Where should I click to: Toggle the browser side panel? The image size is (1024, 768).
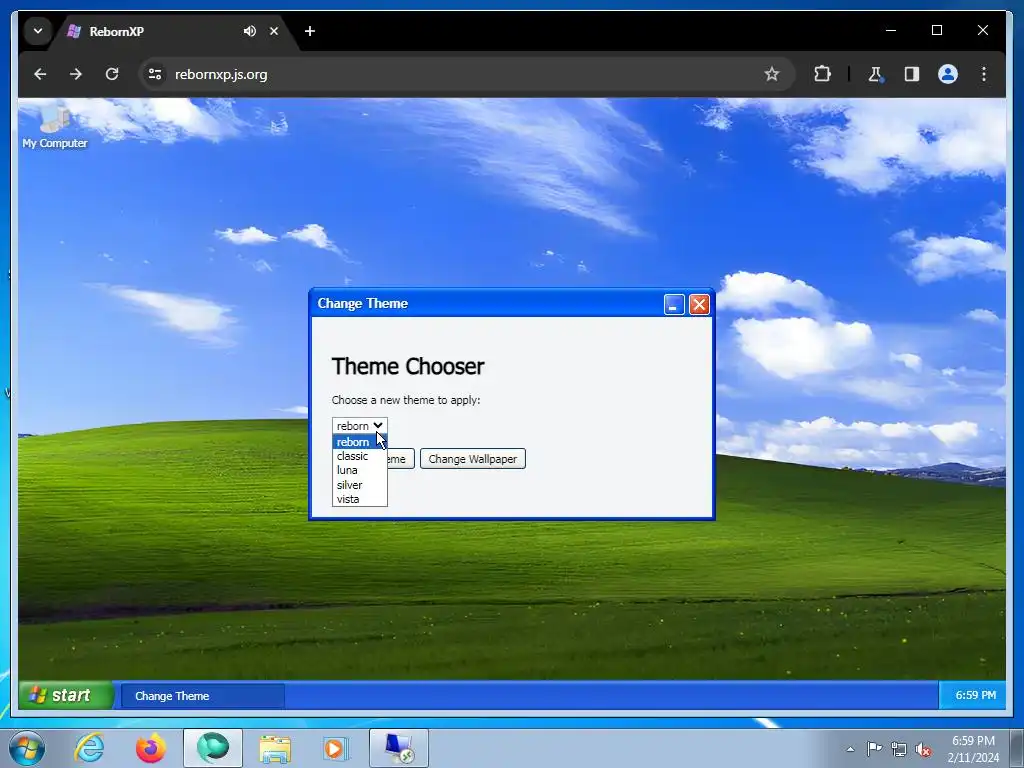[912, 74]
